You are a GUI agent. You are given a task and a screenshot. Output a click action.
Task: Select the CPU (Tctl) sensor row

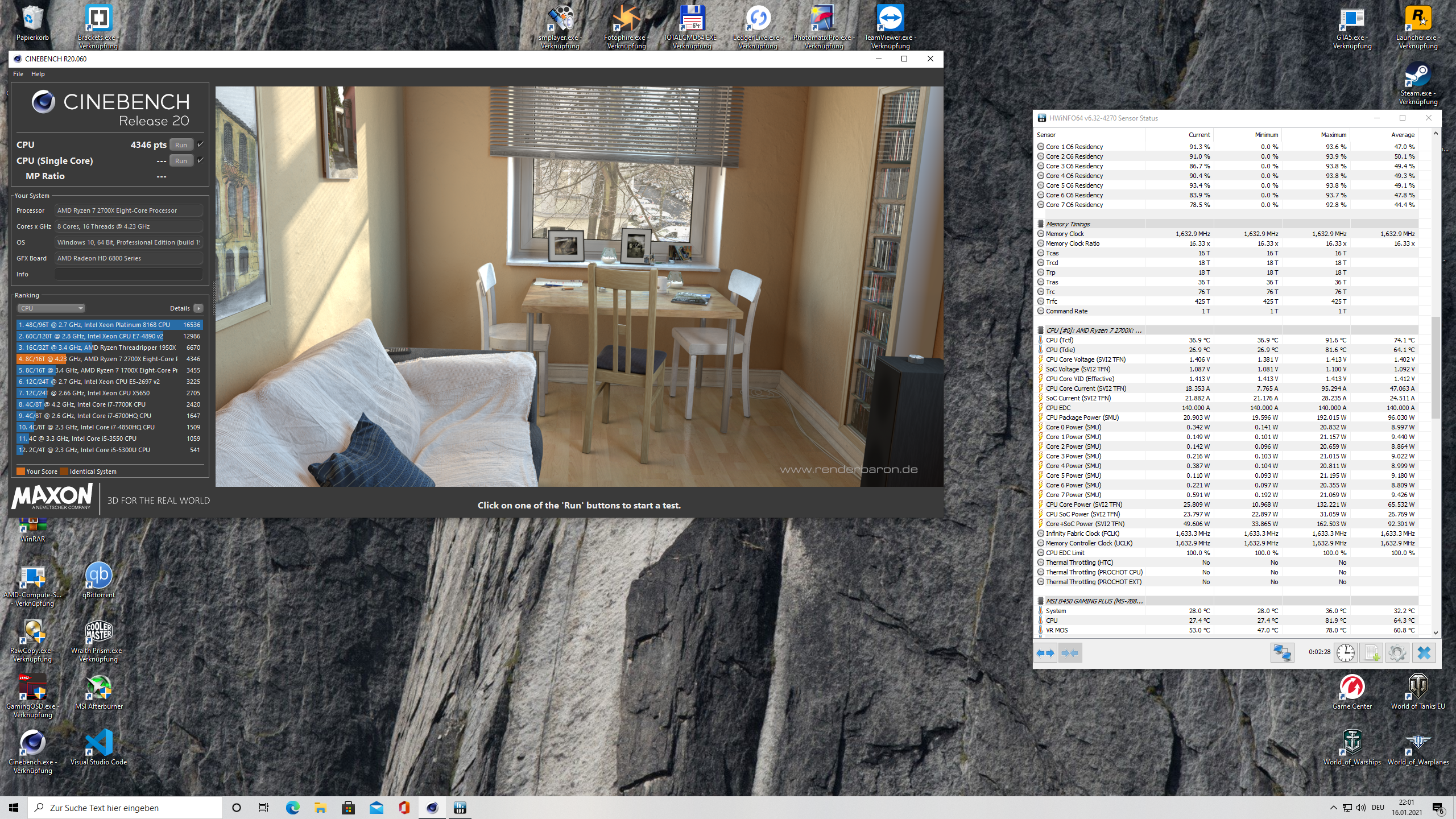pos(1227,340)
